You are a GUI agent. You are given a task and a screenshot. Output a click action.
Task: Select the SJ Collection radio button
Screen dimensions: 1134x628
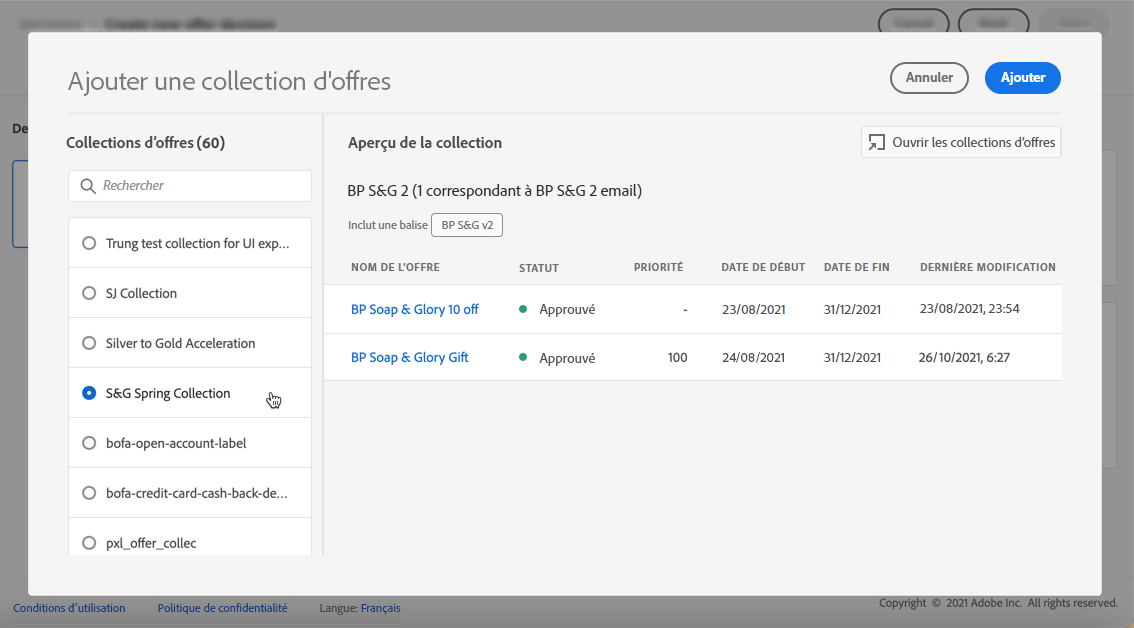[x=89, y=293]
